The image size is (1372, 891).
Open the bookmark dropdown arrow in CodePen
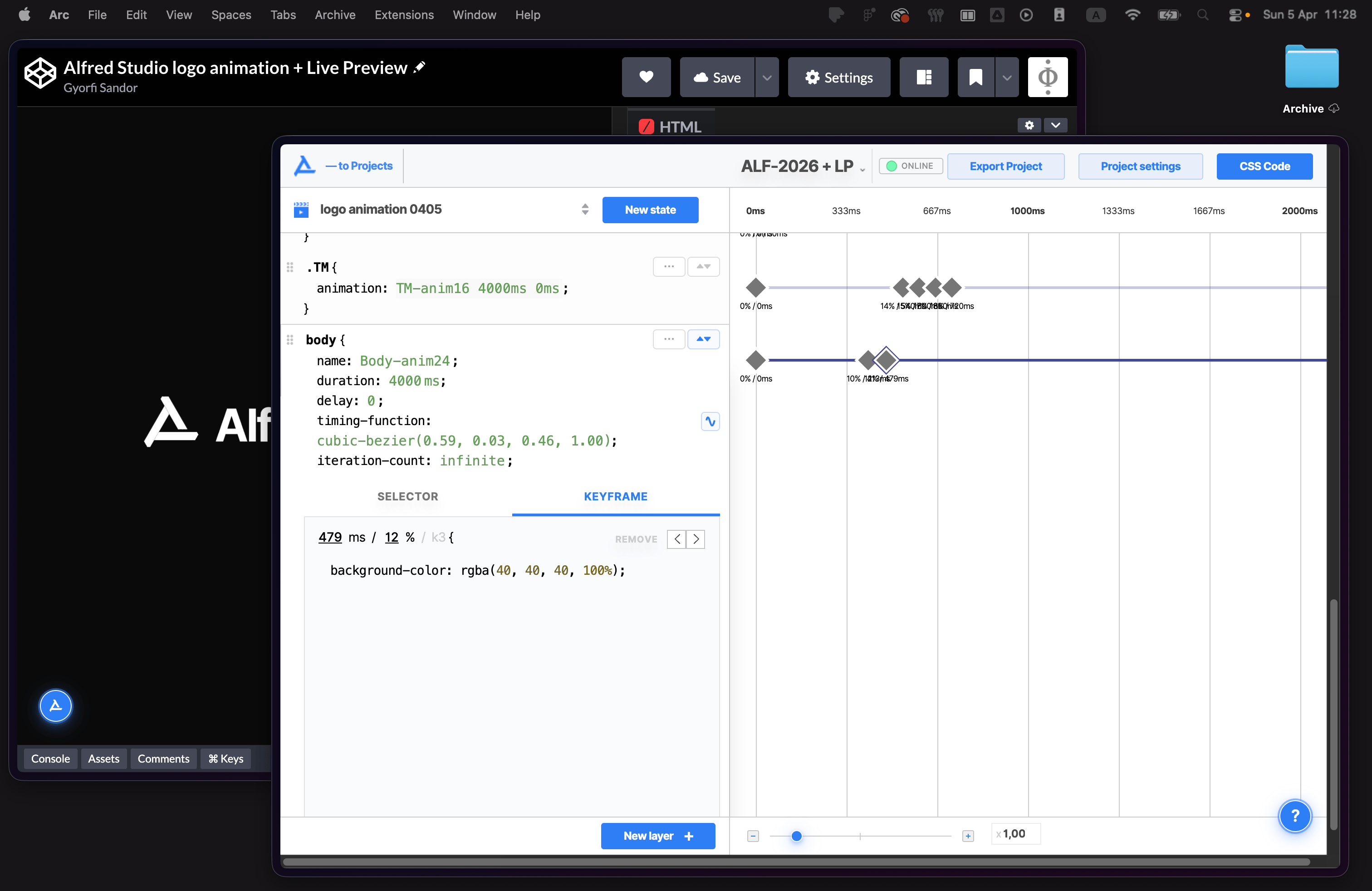pyautogui.click(x=1007, y=77)
